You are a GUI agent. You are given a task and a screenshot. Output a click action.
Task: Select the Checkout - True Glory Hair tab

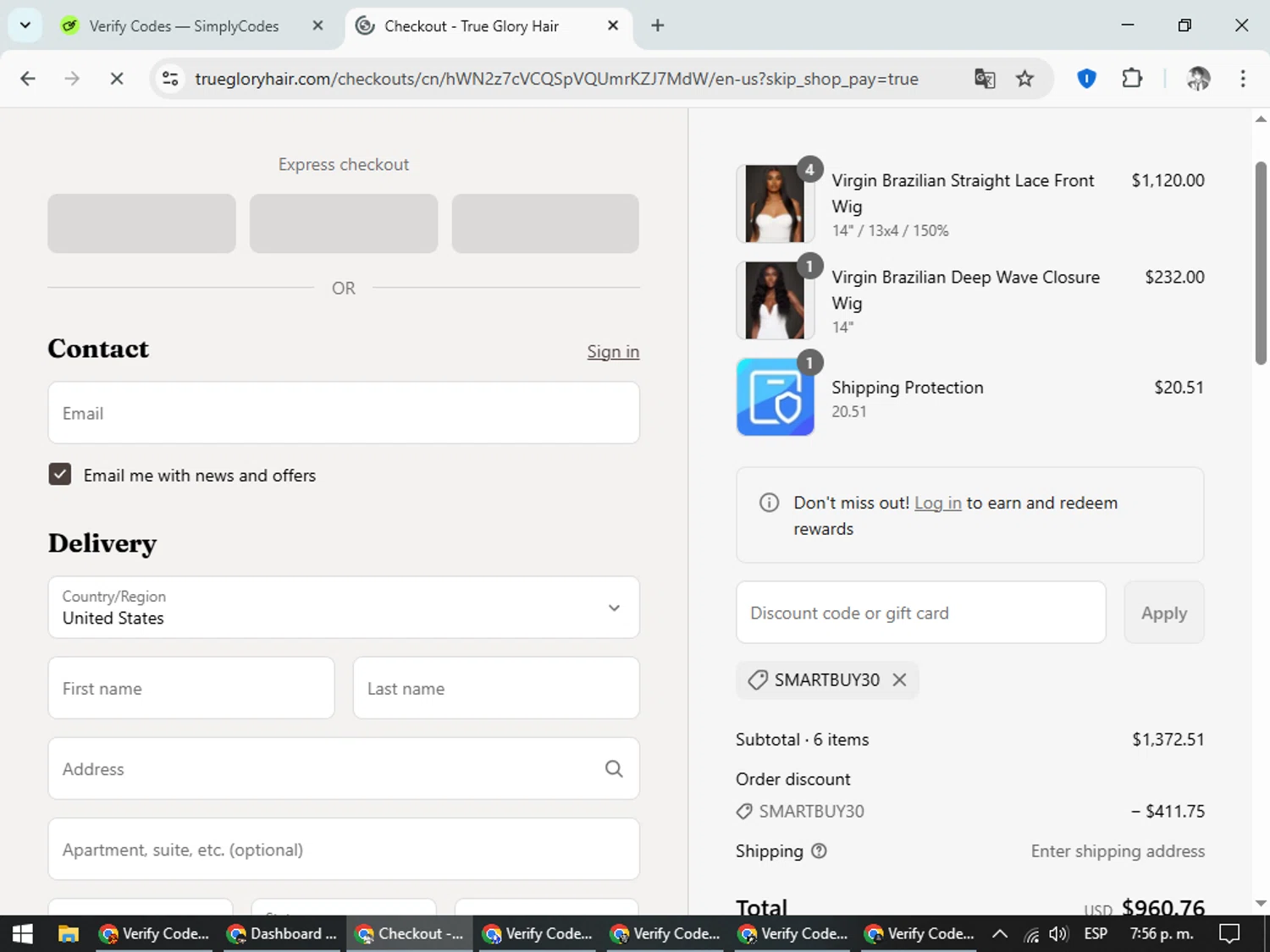(x=472, y=26)
